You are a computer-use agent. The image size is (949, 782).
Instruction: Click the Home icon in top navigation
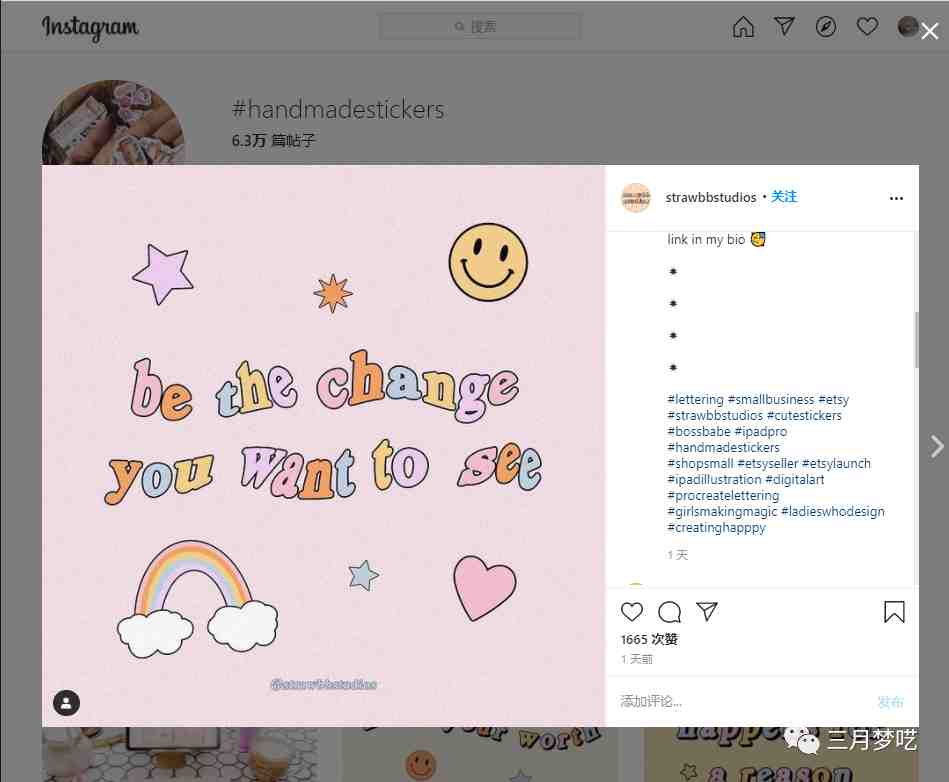743,27
